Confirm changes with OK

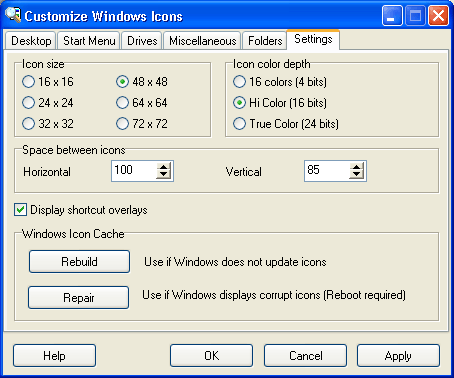[x=211, y=356]
